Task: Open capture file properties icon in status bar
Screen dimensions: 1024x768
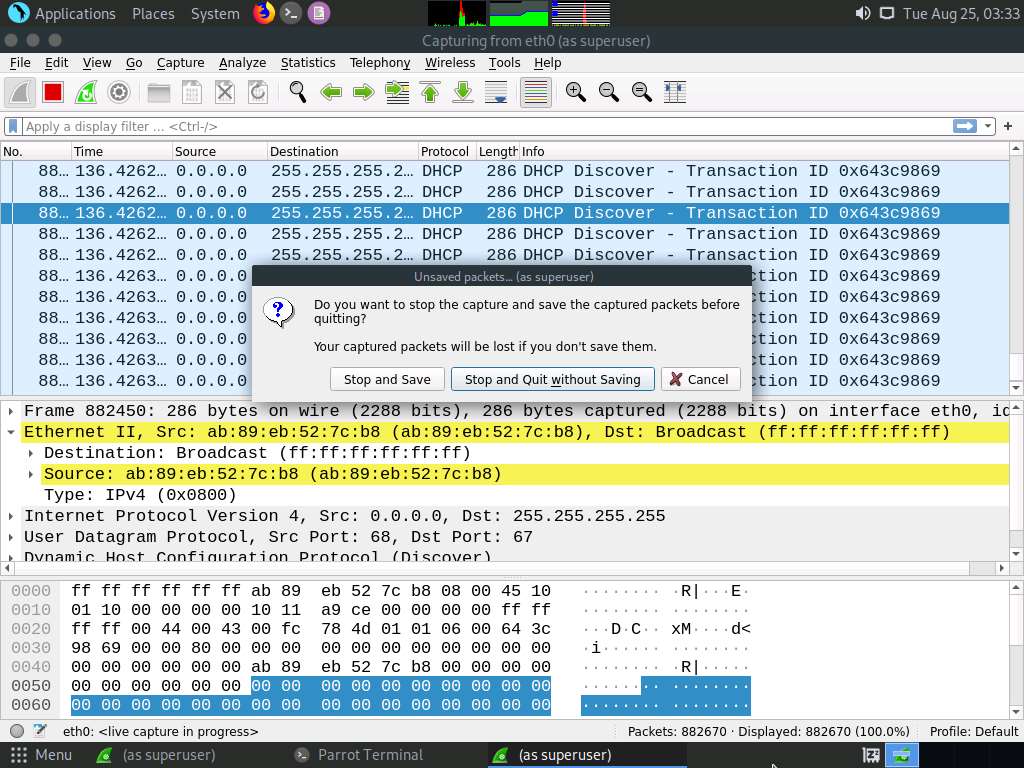Action: tap(40, 731)
